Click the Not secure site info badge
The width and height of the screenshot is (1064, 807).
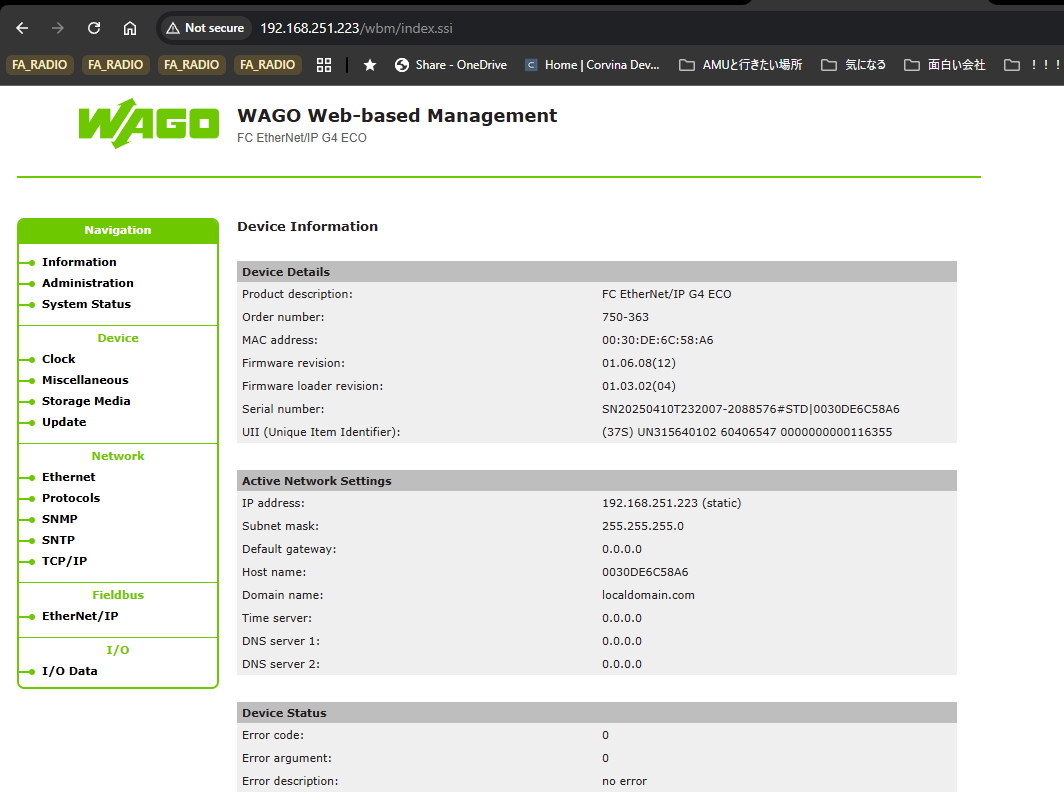coord(204,28)
